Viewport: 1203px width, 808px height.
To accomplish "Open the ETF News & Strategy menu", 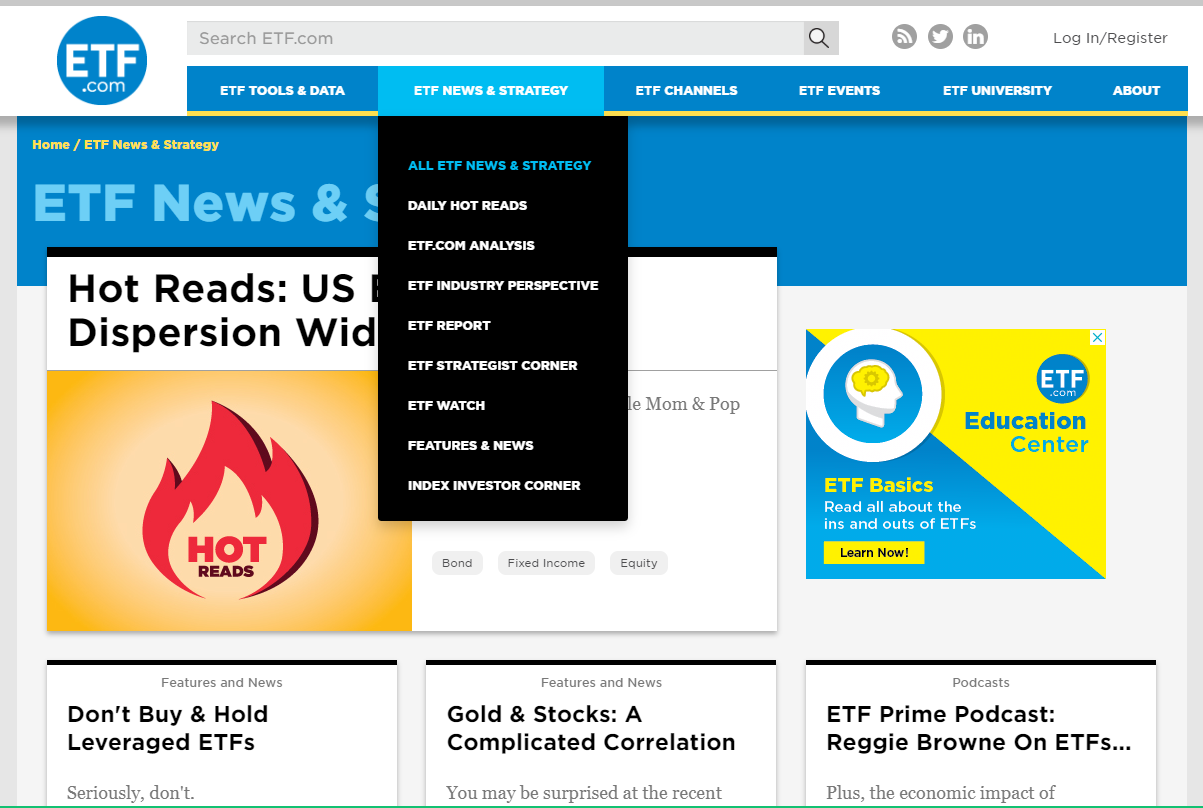I will [491, 90].
